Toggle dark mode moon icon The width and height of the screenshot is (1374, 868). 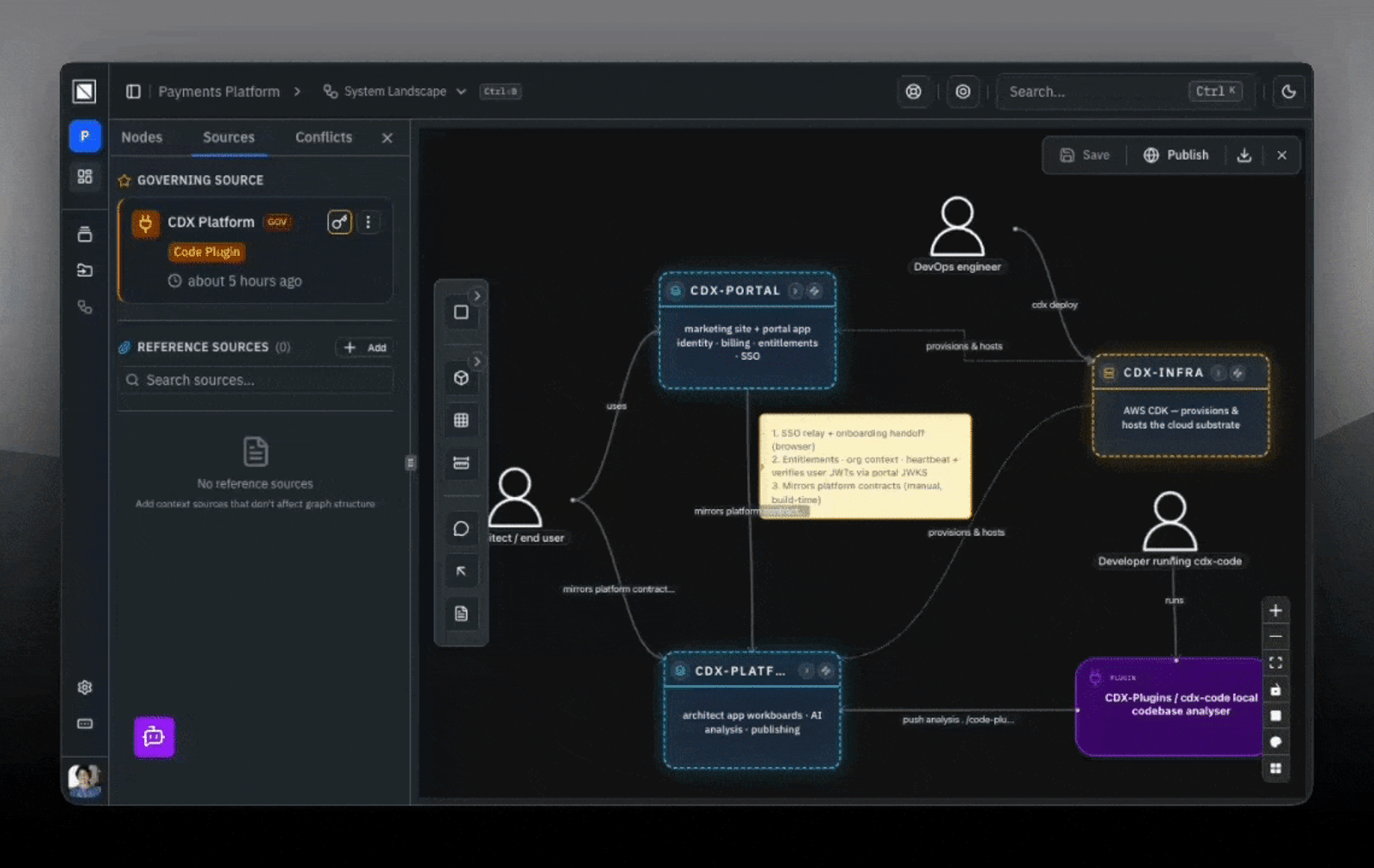(1288, 92)
